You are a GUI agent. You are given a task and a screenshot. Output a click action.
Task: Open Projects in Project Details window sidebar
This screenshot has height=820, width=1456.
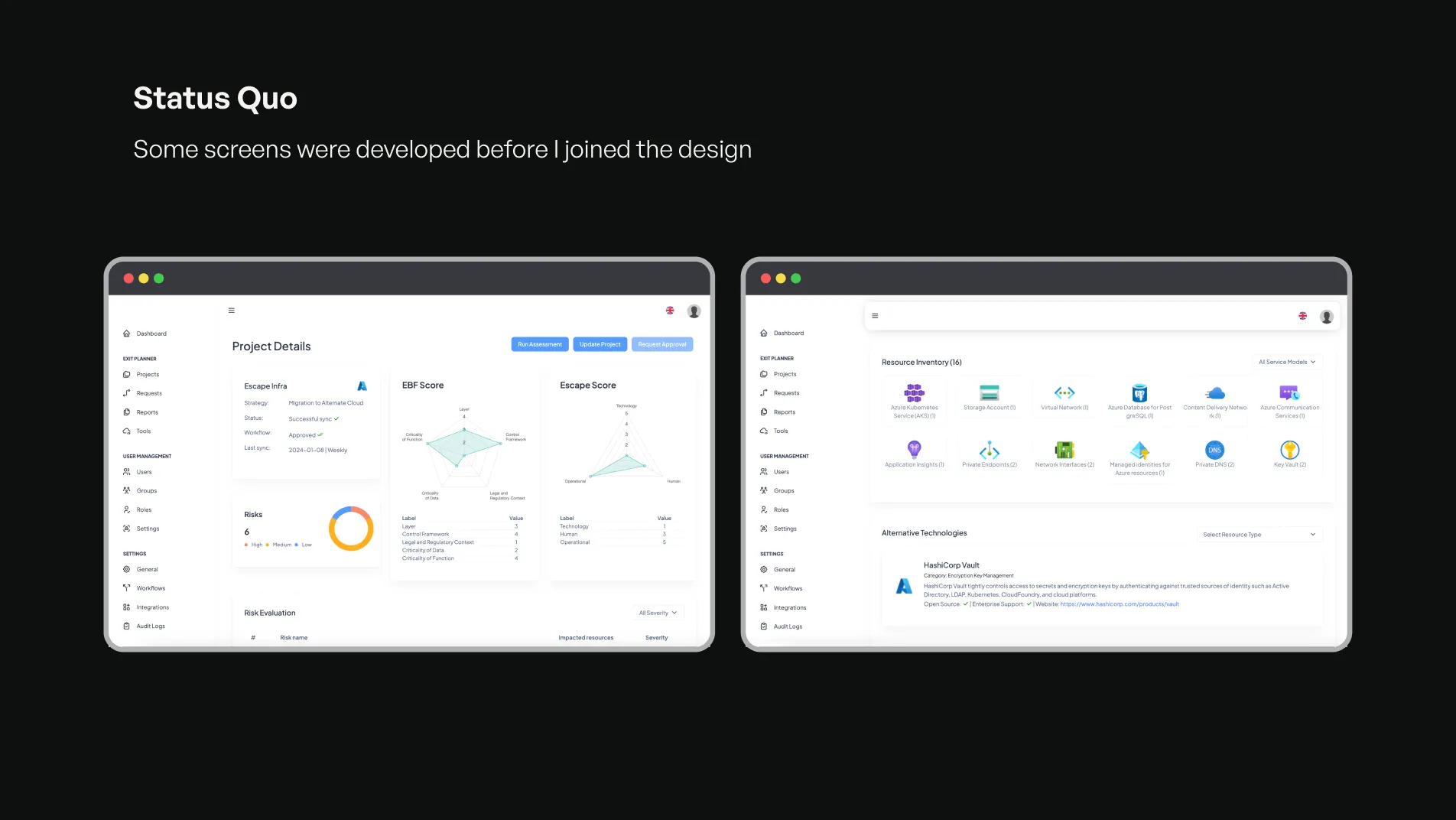141,375
